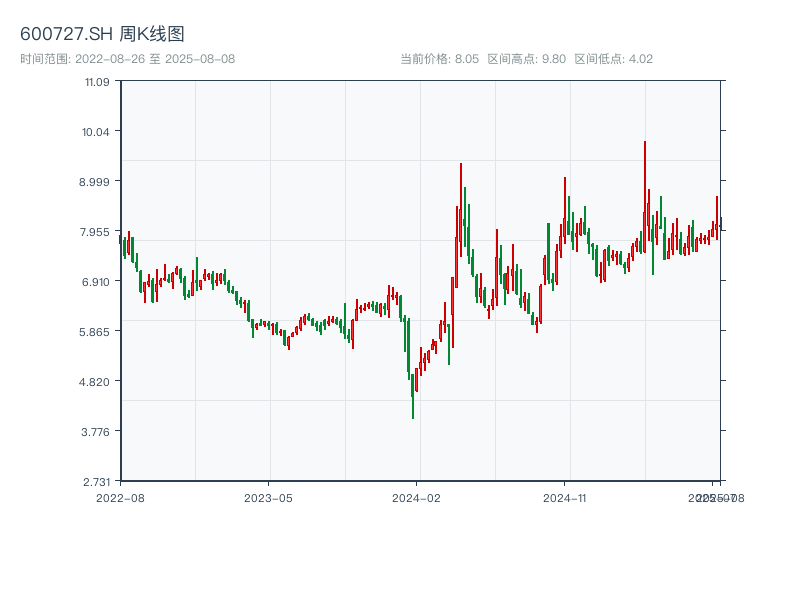
Task: Click the y-axis value 6.910
Action: tap(95, 282)
